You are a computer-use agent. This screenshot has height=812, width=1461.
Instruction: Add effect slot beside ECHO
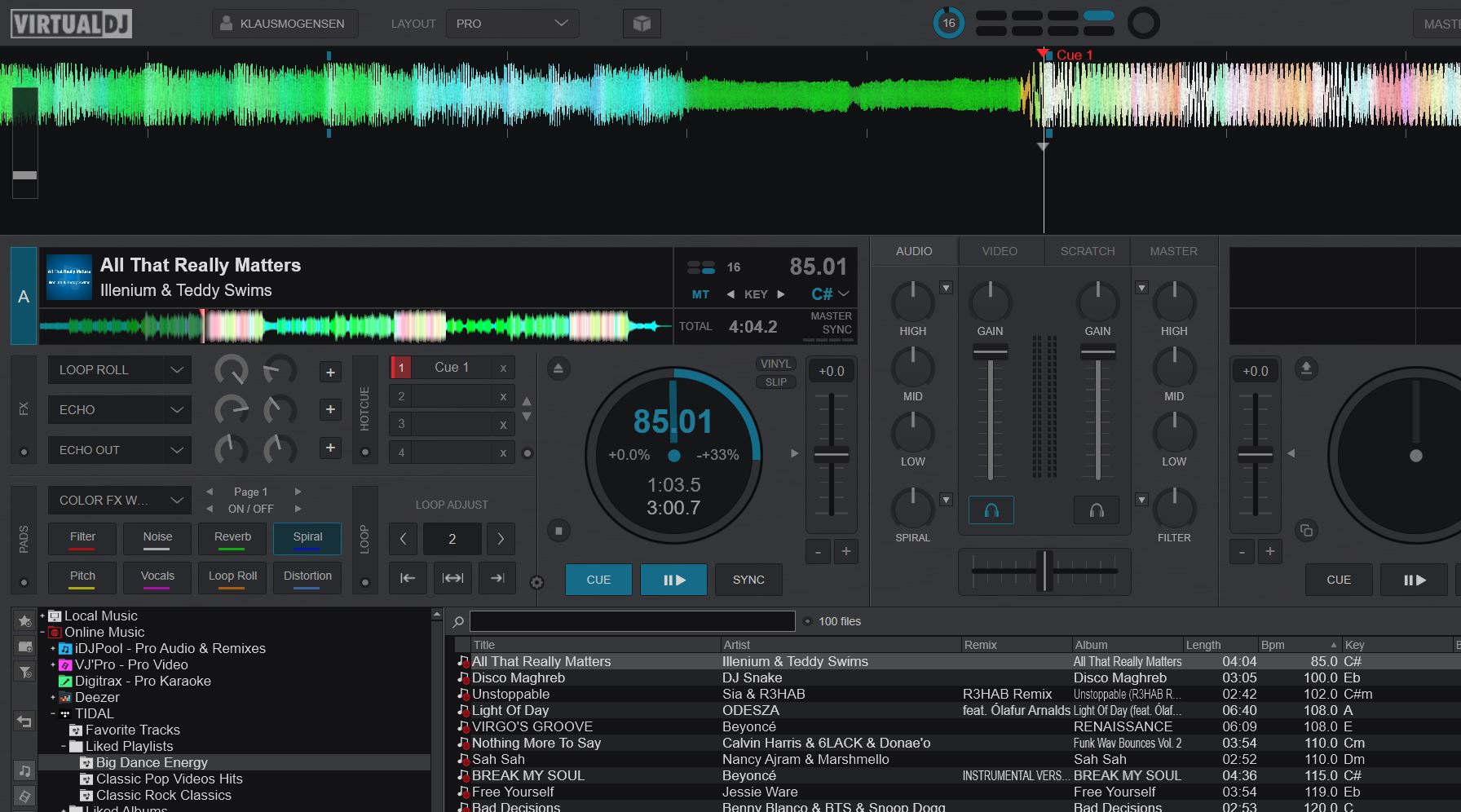click(330, 409)
